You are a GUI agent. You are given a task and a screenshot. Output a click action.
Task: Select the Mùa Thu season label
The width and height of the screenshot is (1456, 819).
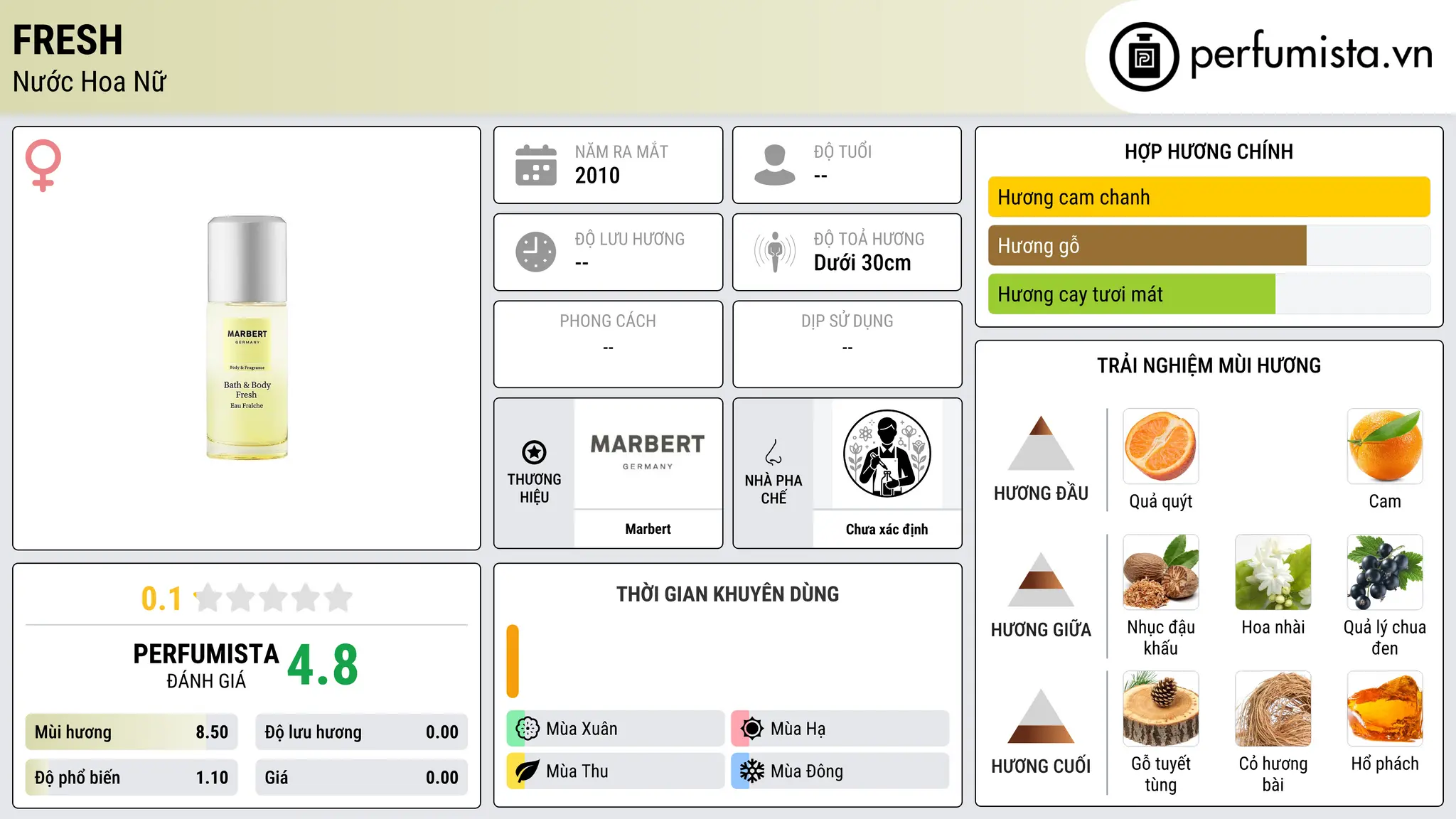coord(577,771)
